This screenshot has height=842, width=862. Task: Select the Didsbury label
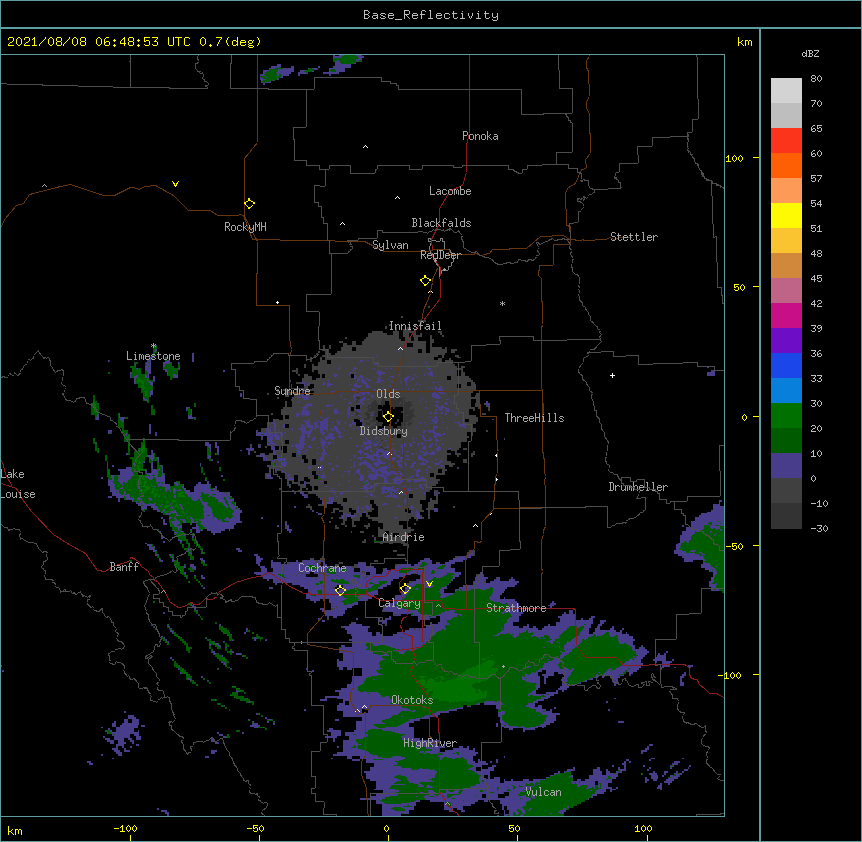tap(383, 431)
